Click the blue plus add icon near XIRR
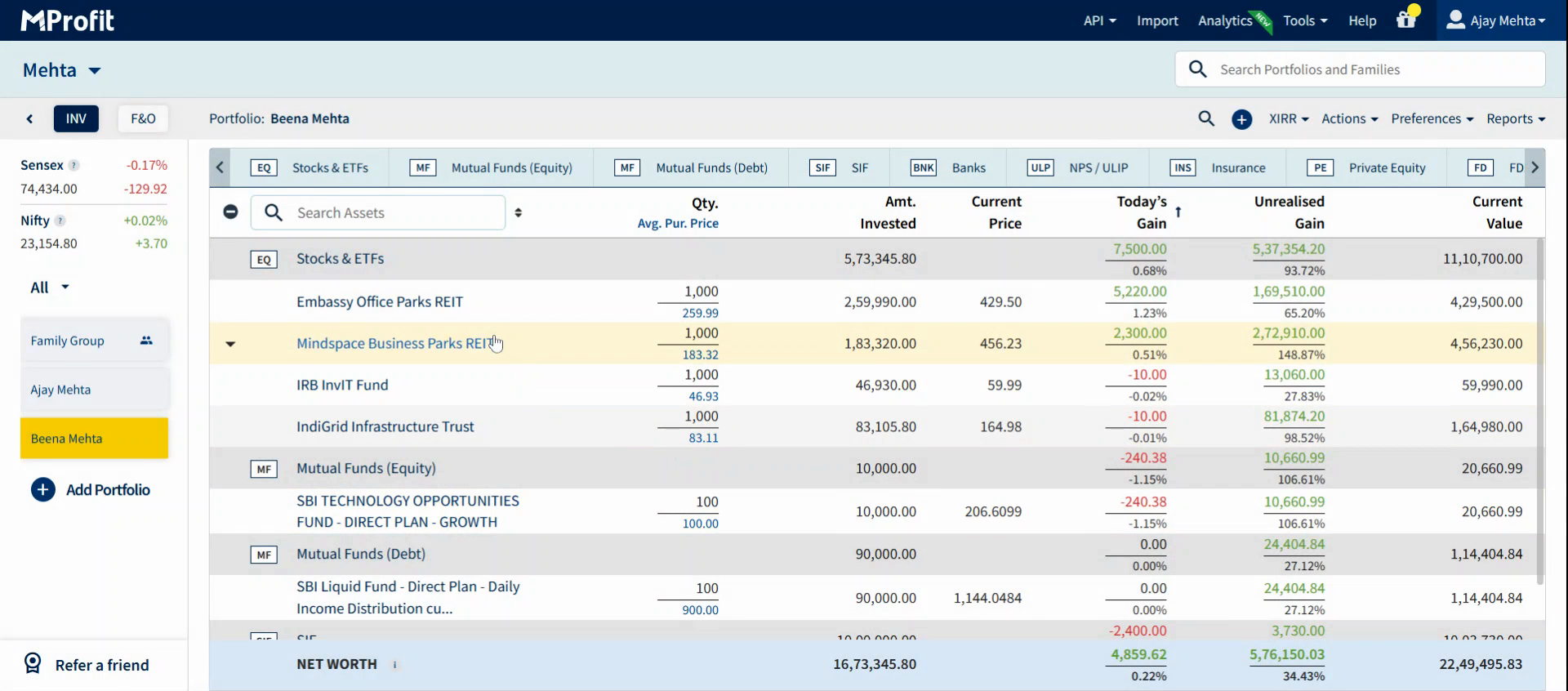The image size is (1568, 691). [1241, 119]
